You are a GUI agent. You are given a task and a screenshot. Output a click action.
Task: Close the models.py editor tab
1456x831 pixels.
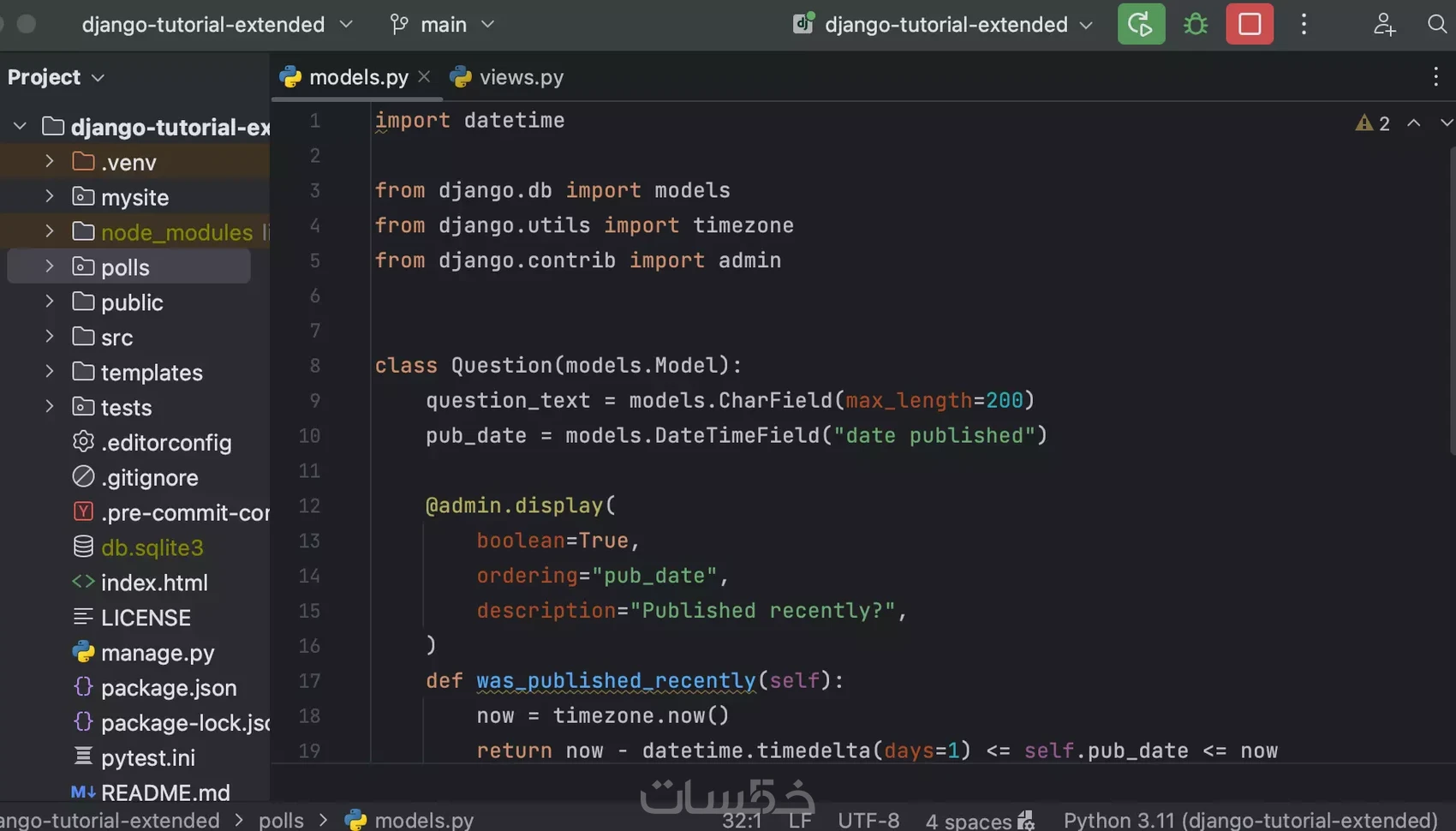423,76
